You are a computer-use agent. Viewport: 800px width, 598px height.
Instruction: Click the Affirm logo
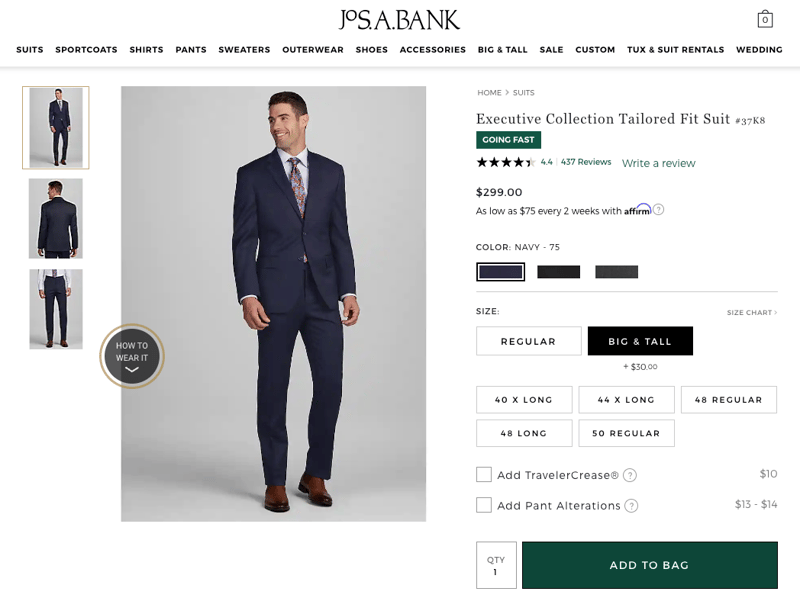(637, 210)
